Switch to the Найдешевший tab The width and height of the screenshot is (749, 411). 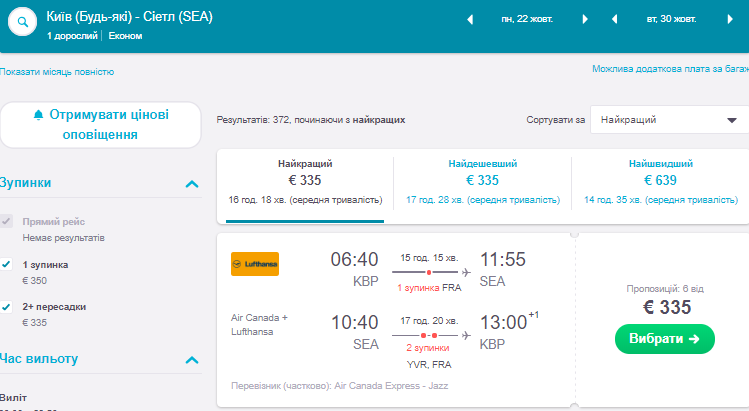click(482, 180)
